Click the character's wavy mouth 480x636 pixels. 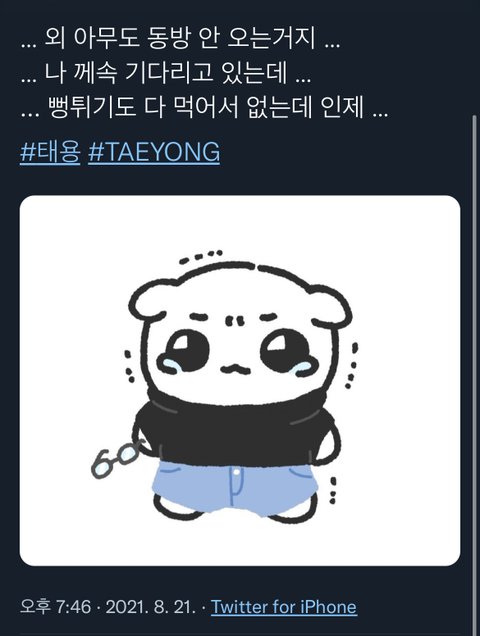click(x=235, y=368)
